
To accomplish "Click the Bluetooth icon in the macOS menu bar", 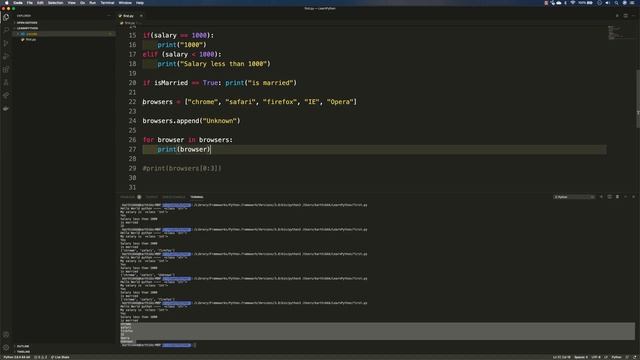I will point(565,3).
